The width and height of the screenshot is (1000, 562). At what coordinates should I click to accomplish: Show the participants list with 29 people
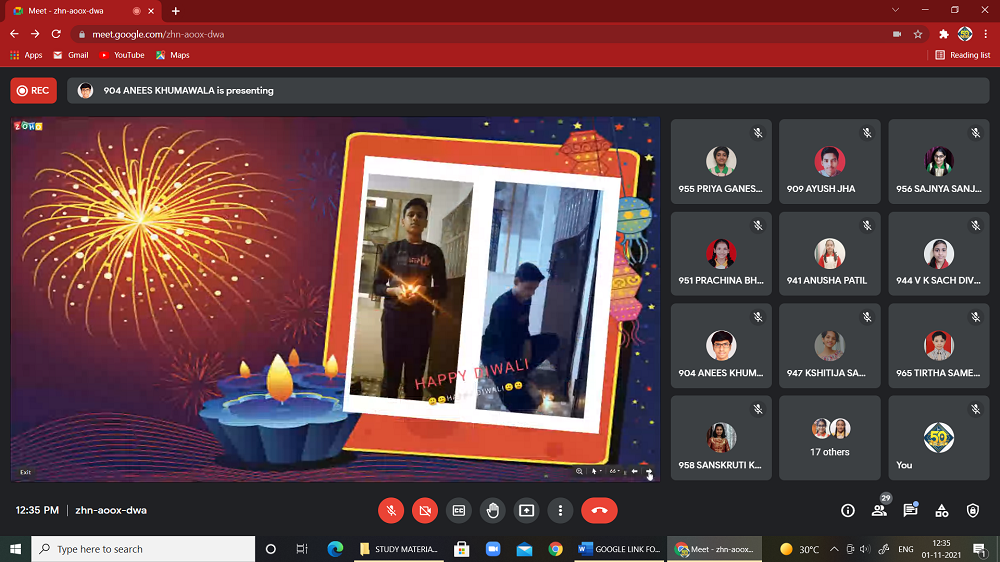point(879,510)
